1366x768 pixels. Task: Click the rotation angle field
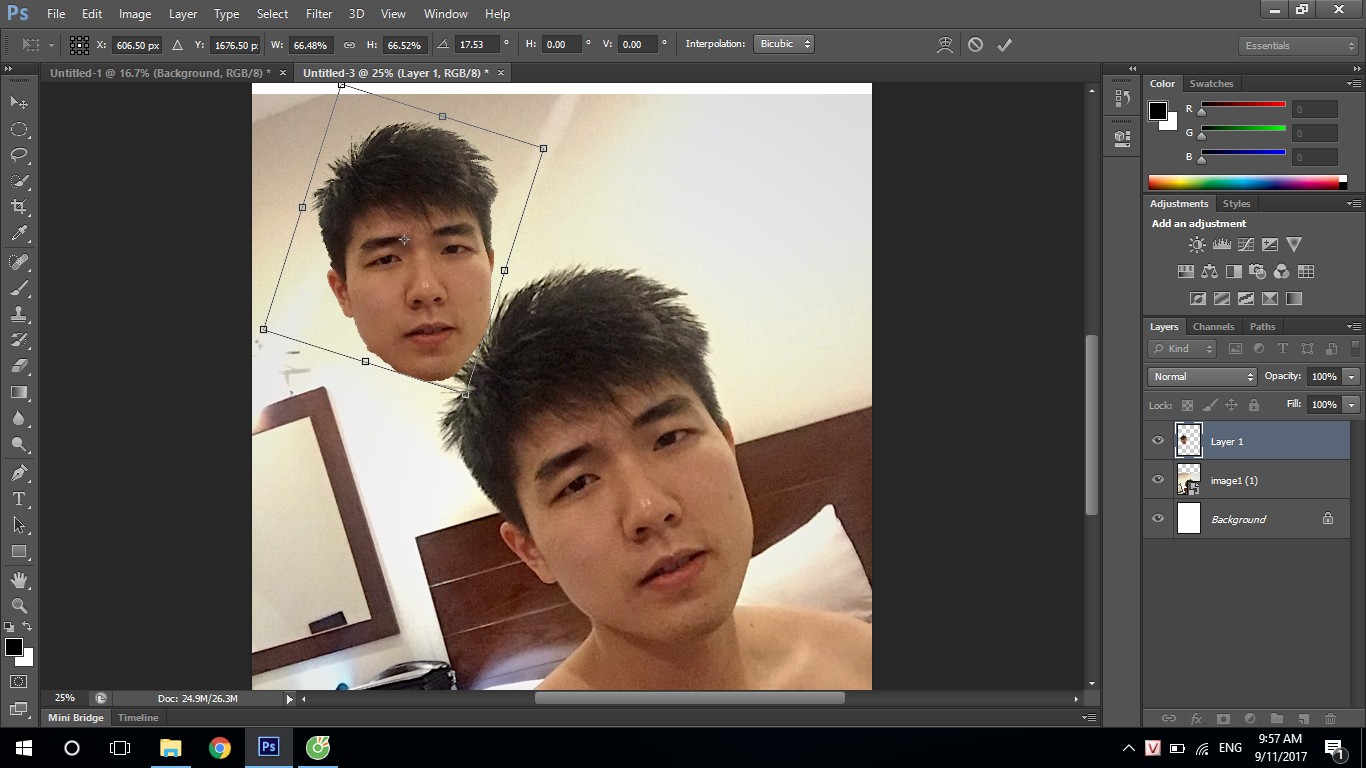(x=477, y=45)
